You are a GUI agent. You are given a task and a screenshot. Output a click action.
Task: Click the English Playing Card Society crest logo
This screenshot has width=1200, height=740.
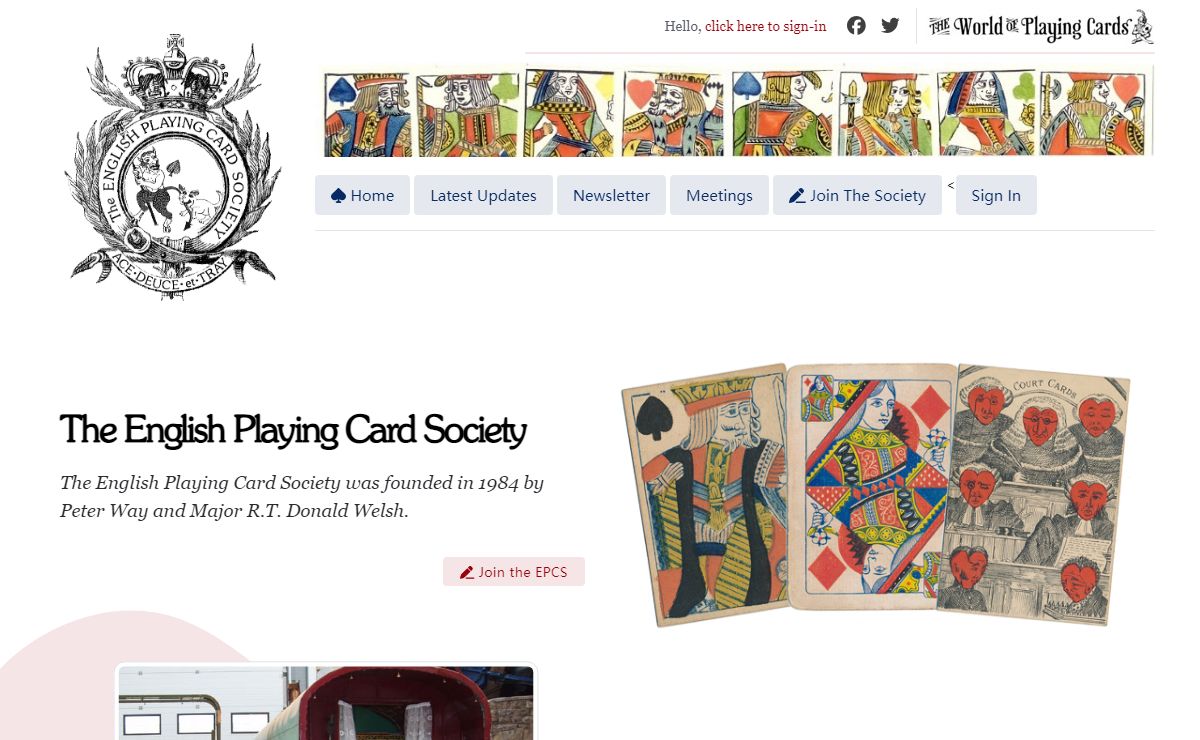pyautogui.click(x=173, y=167)
